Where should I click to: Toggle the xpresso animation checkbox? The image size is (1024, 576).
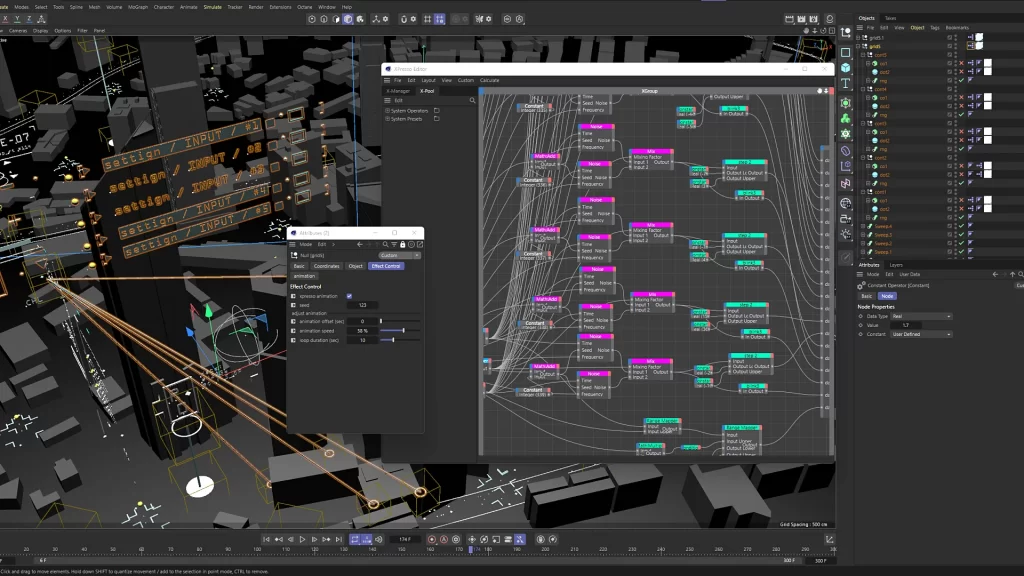tap(349, 296)
